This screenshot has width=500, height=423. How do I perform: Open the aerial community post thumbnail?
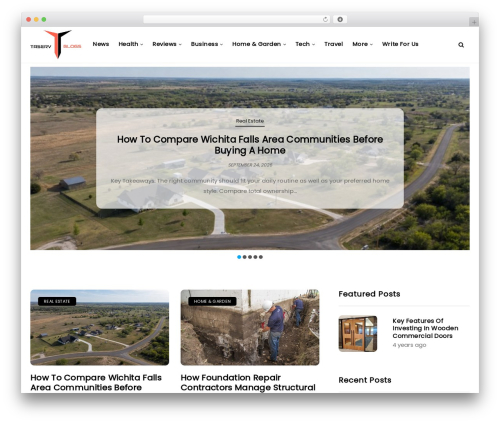pyautogui.click(x=100, y=327)
